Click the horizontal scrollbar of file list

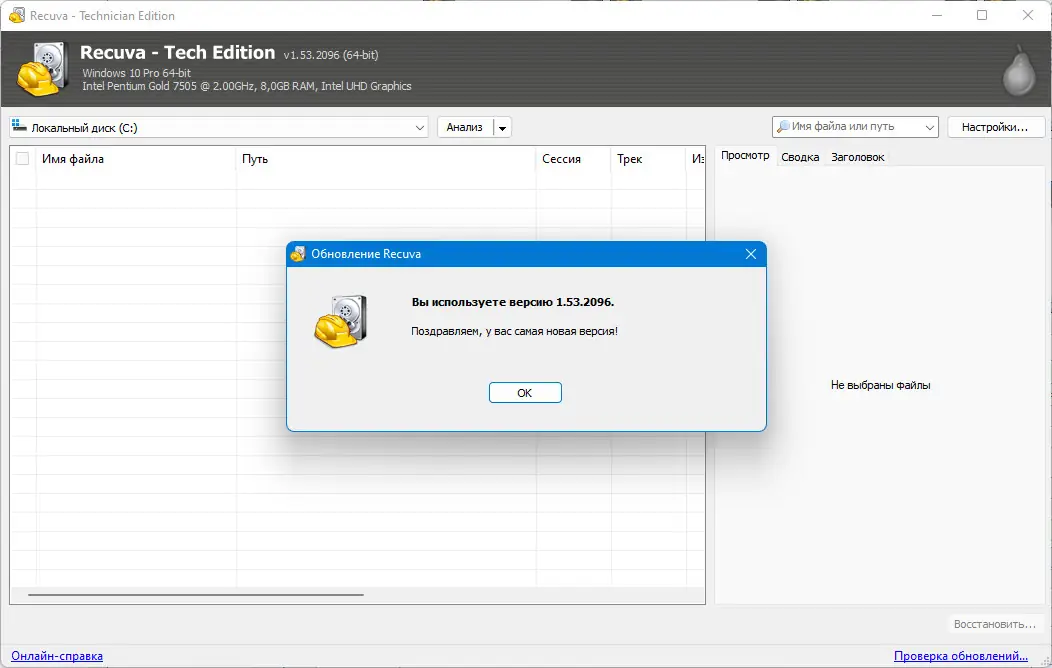(196, 594)
